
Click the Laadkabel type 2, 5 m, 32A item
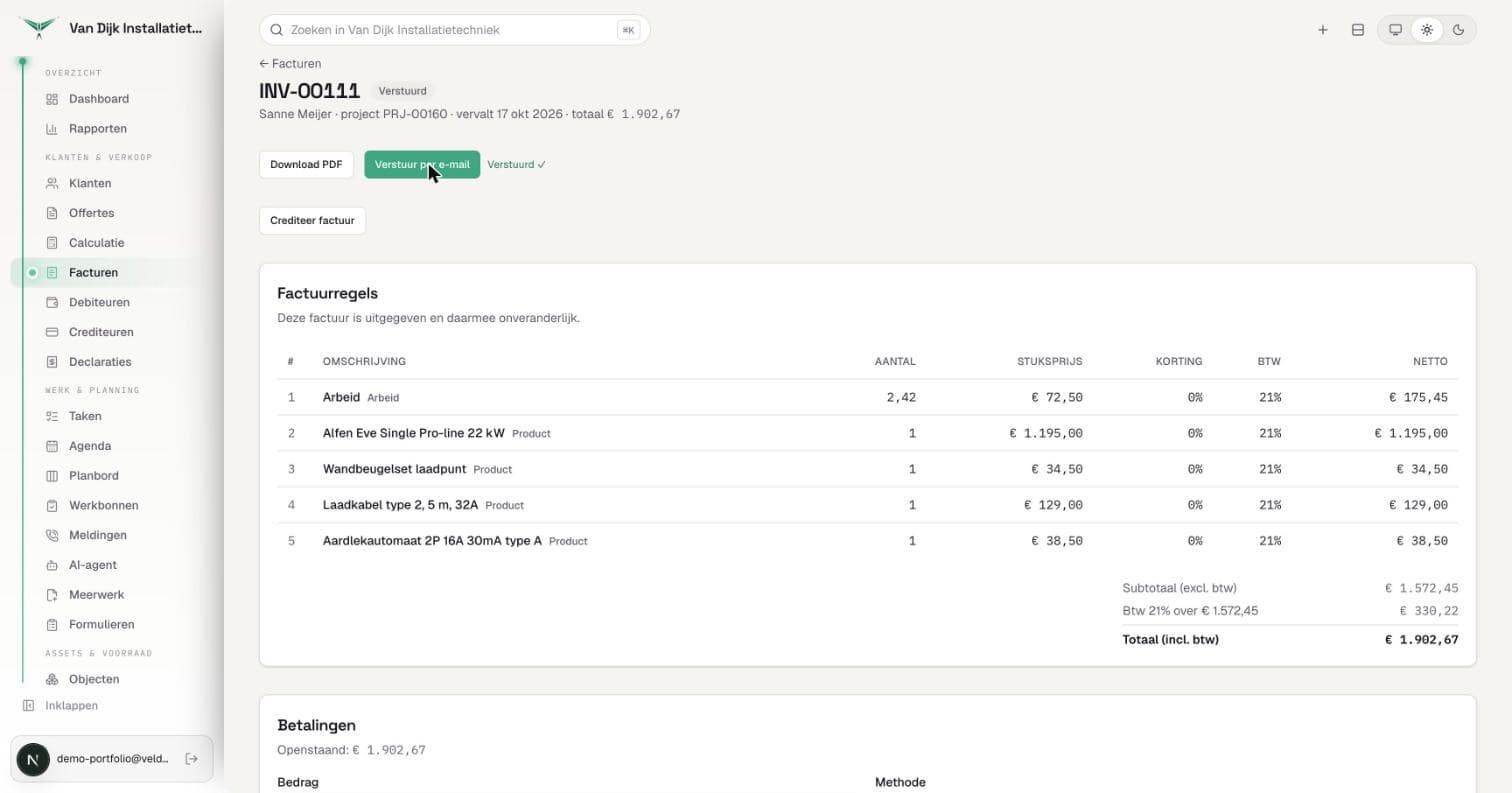pos(867,506)
